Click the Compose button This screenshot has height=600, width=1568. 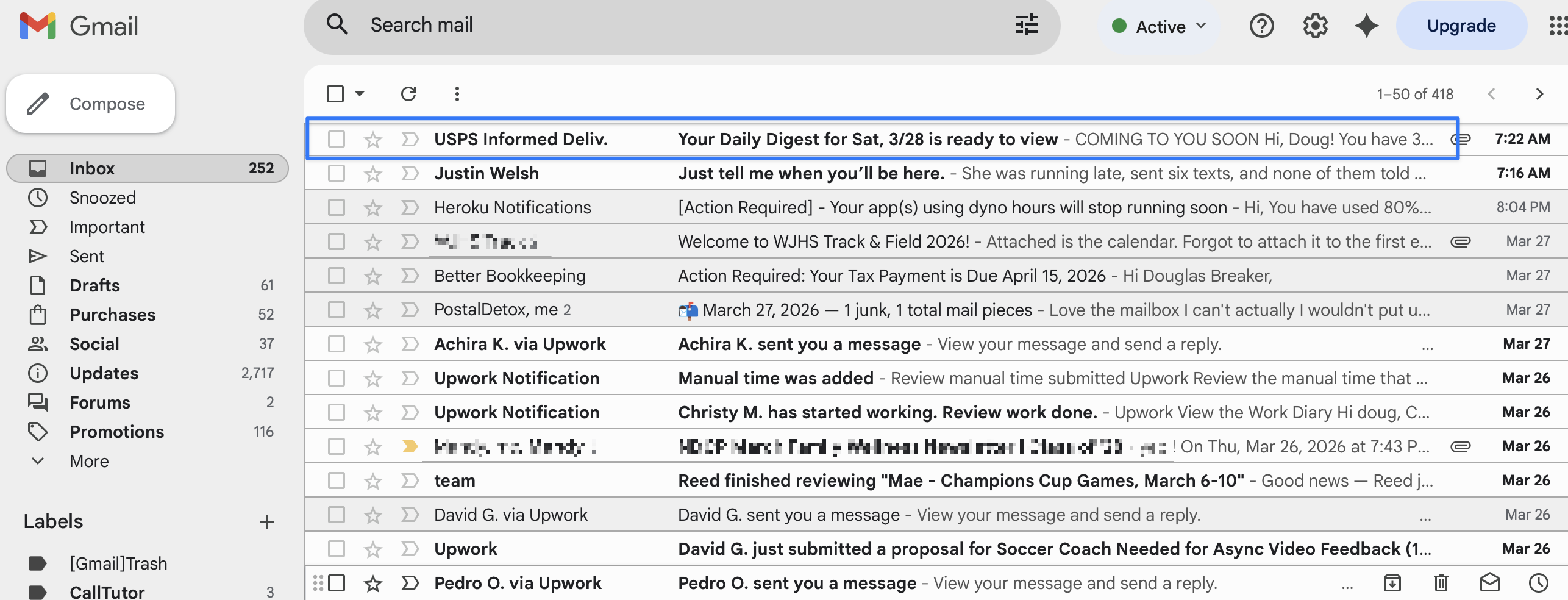(90, 104)
